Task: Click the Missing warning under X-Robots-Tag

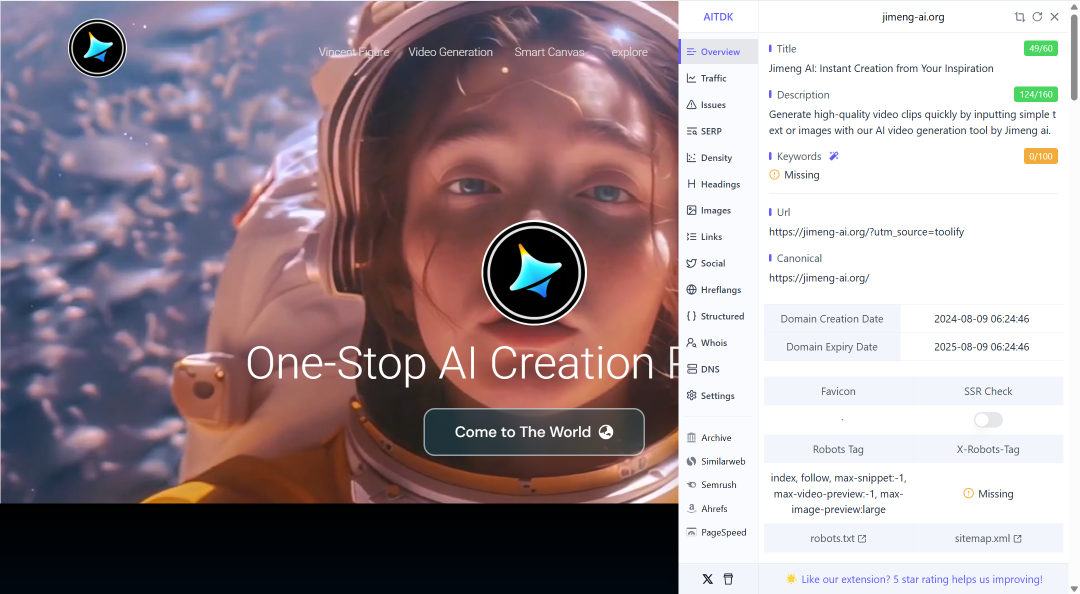Action: [988, 493]
